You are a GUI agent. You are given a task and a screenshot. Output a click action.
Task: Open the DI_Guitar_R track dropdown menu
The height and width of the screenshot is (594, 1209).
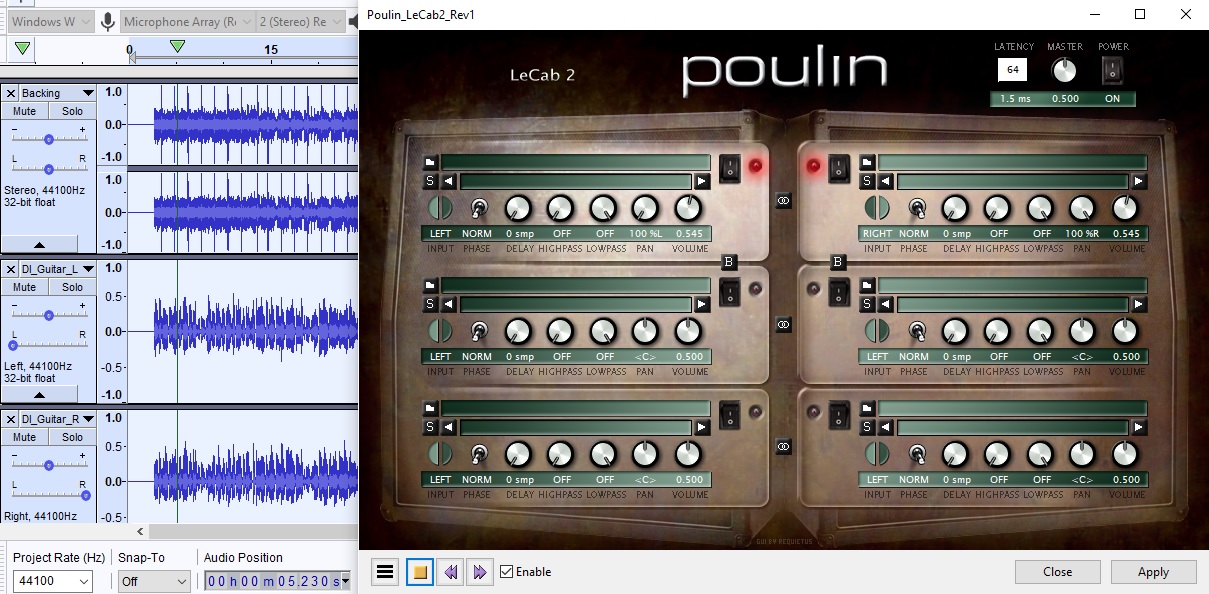[58, 419]
